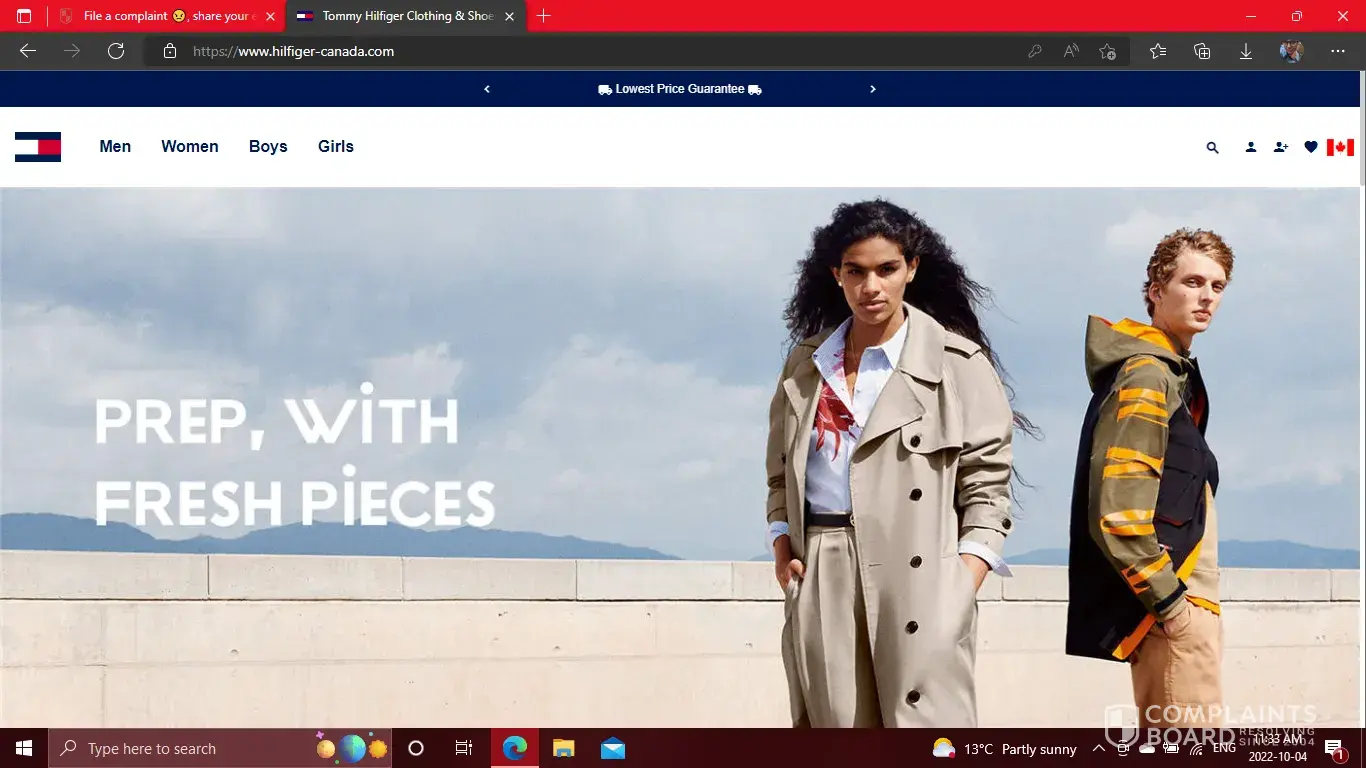Open the weather widget showing Partly sunny
This screenshot has height=768, width=1366.
tap(1004, 748)
